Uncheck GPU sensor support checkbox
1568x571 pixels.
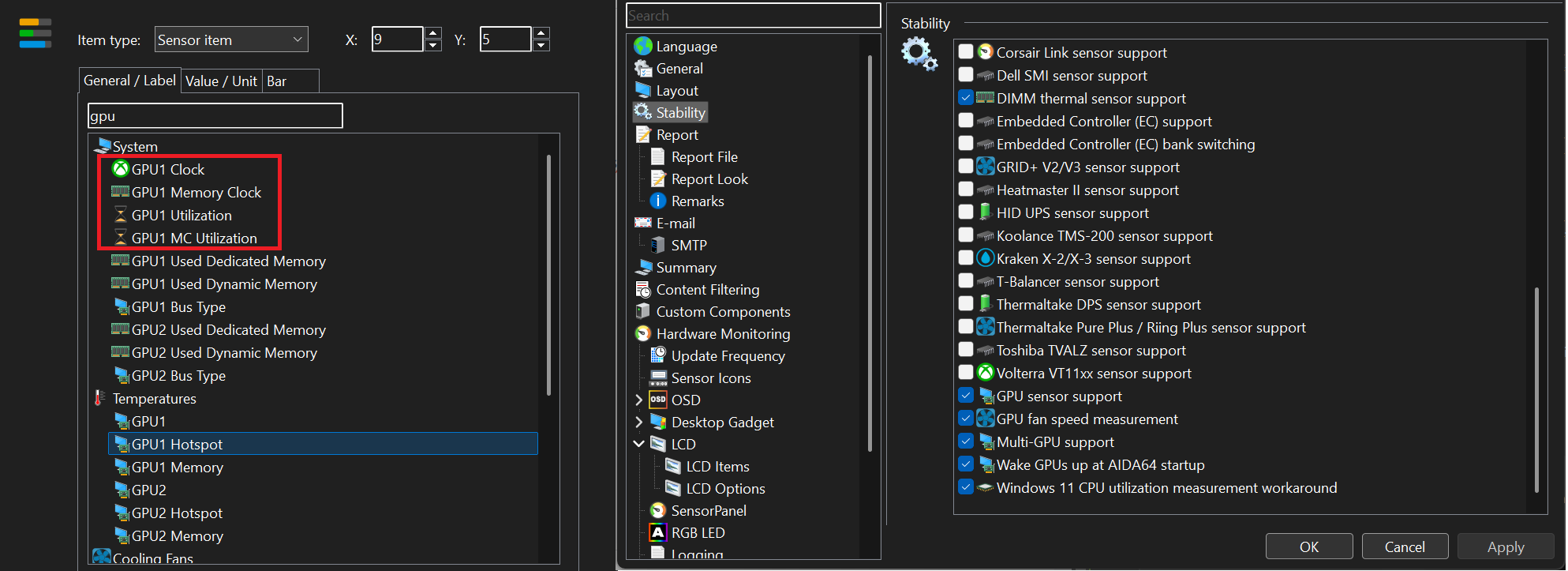966,396
